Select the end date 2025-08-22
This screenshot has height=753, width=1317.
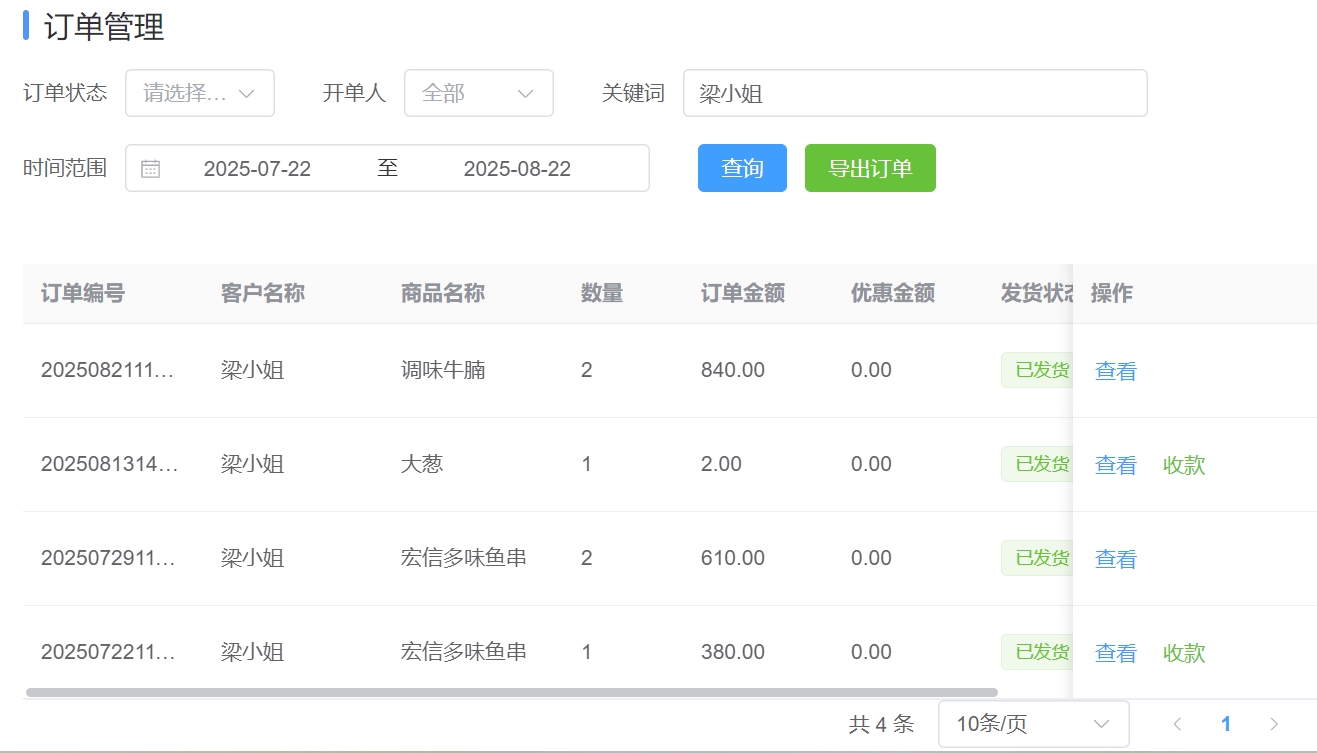tap(517, 169)
